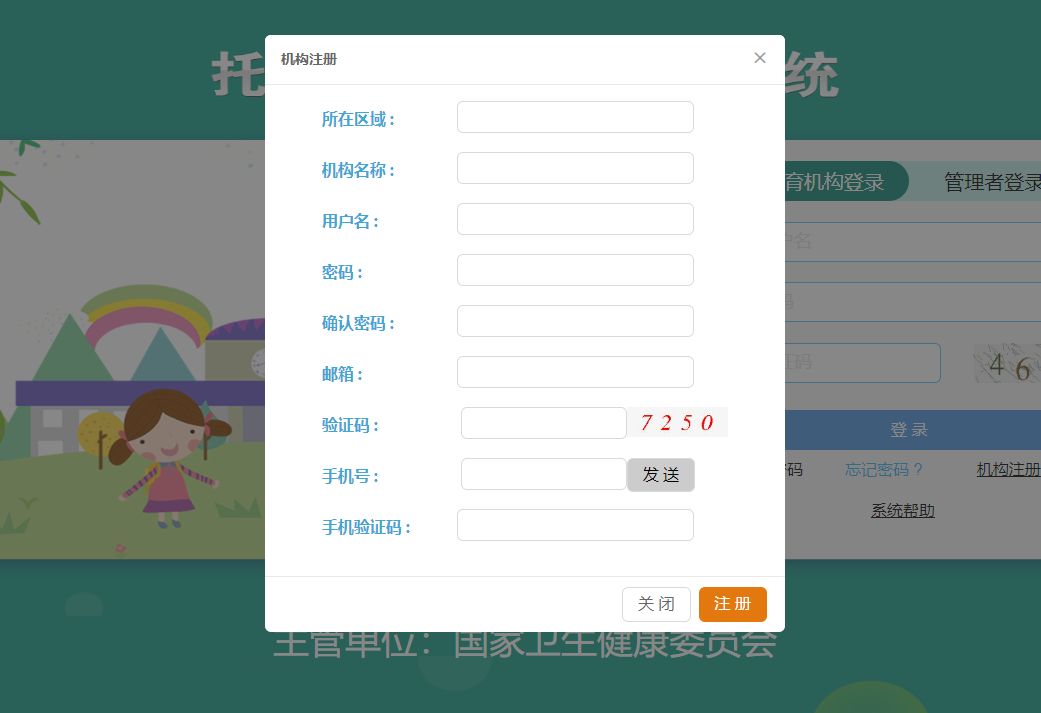
Task: Click the 手机号 input field
Action: pos(544,474)
